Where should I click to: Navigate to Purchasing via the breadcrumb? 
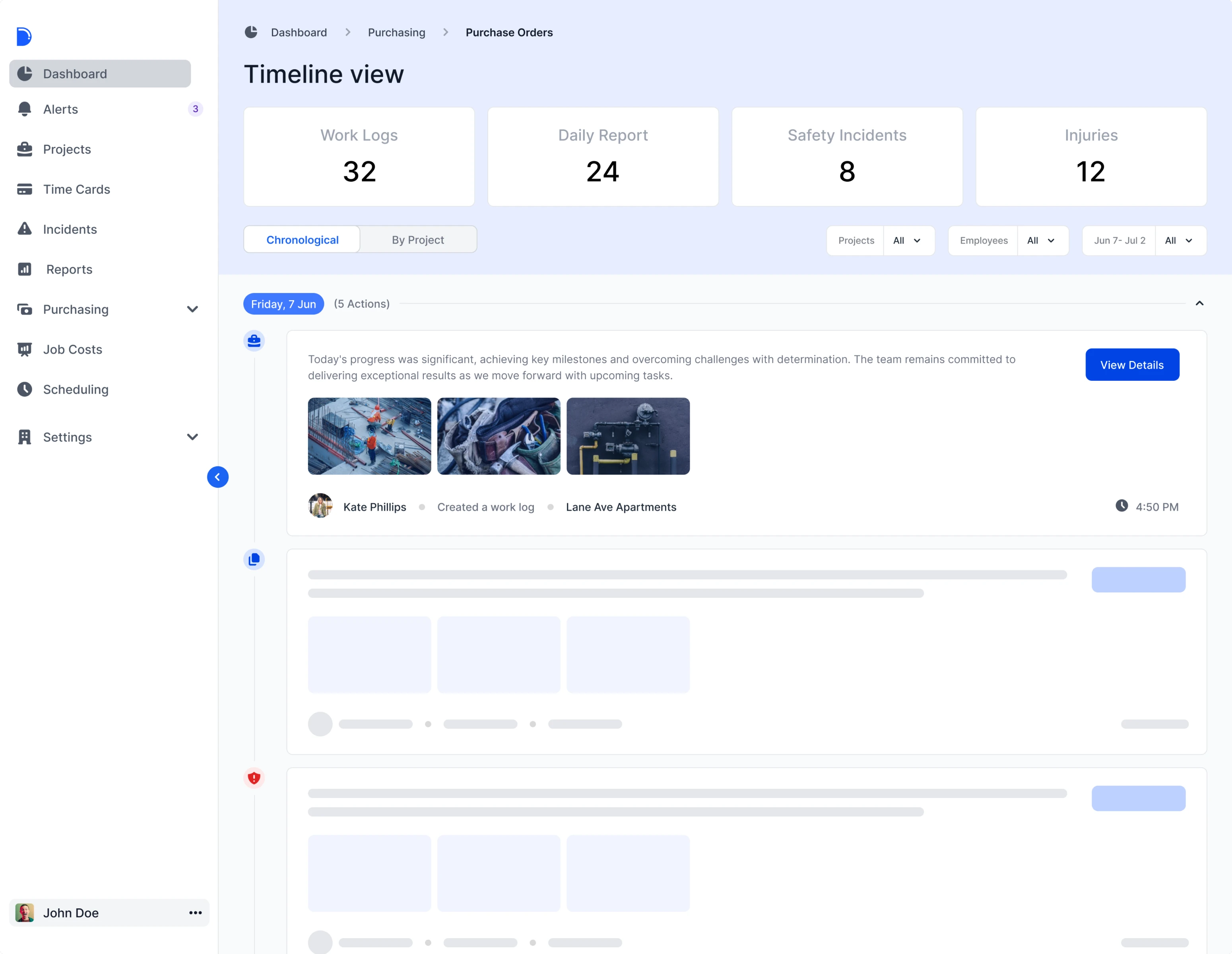[x=396, y=32]
